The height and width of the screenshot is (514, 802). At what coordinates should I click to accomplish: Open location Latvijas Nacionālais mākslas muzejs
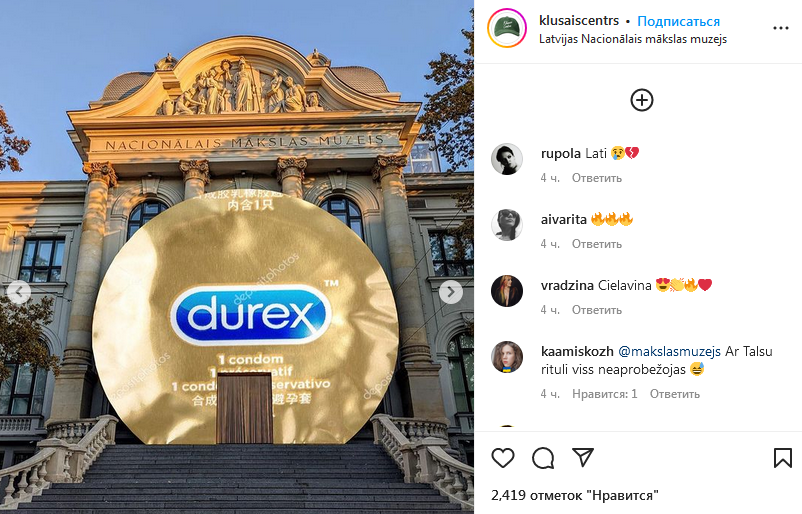pyautogui.click(x=633, y=39)
